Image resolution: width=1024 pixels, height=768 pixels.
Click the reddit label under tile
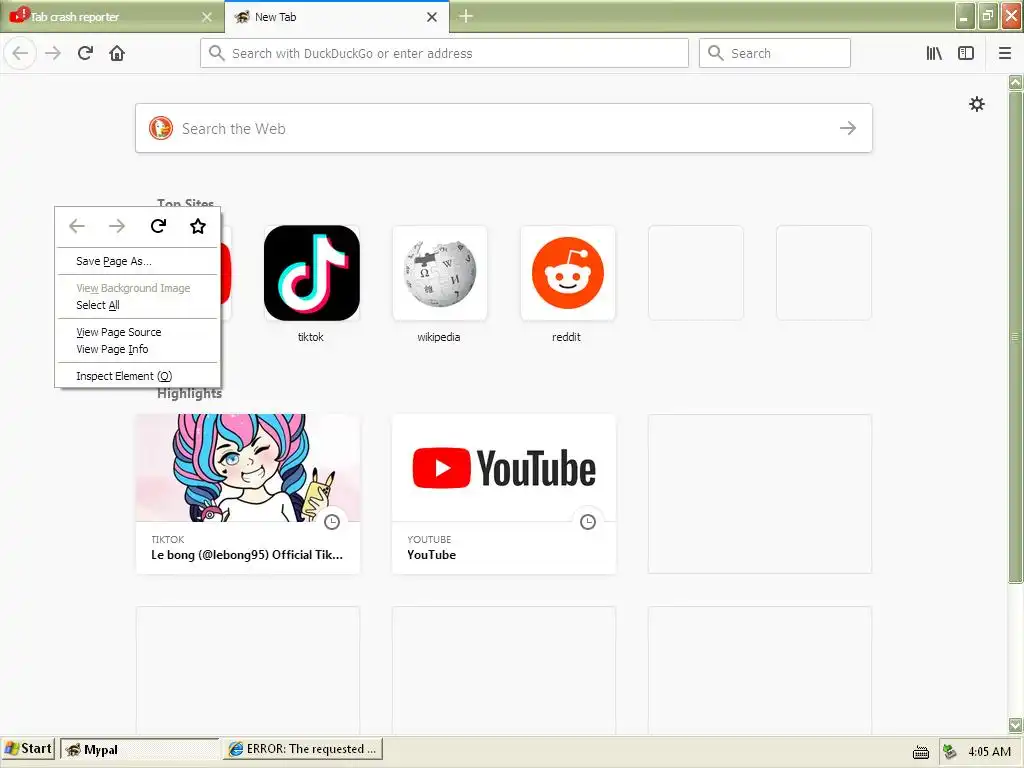pos(566,337)
